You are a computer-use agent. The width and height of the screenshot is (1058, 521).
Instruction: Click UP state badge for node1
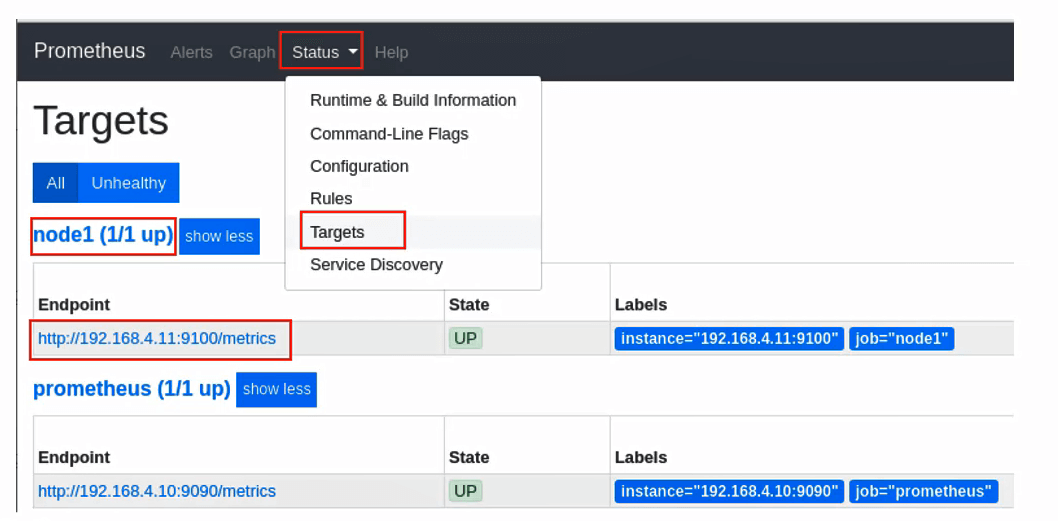pos(466,338)
